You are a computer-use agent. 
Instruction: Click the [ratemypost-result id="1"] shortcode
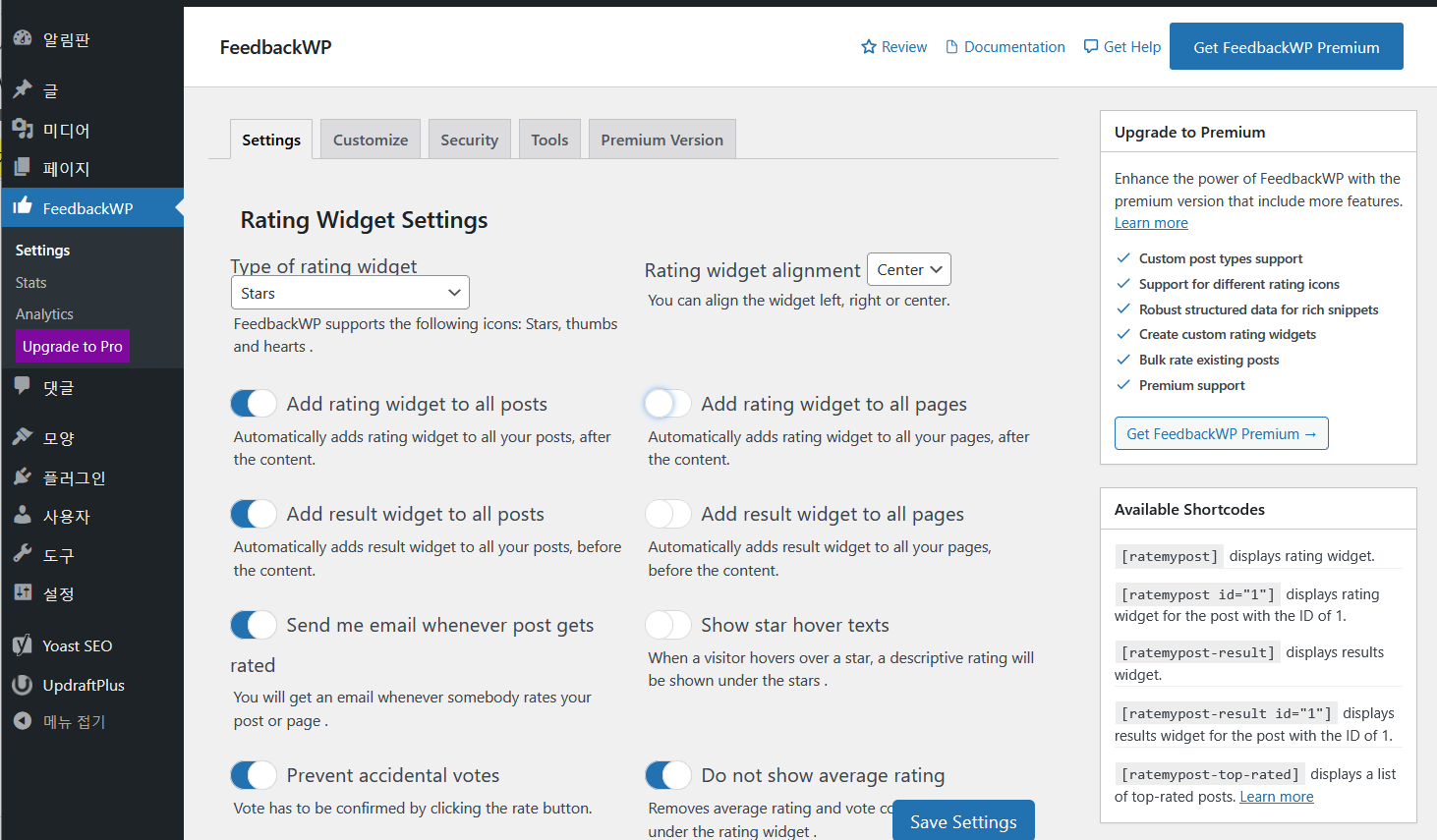[x=1227, y=713]
